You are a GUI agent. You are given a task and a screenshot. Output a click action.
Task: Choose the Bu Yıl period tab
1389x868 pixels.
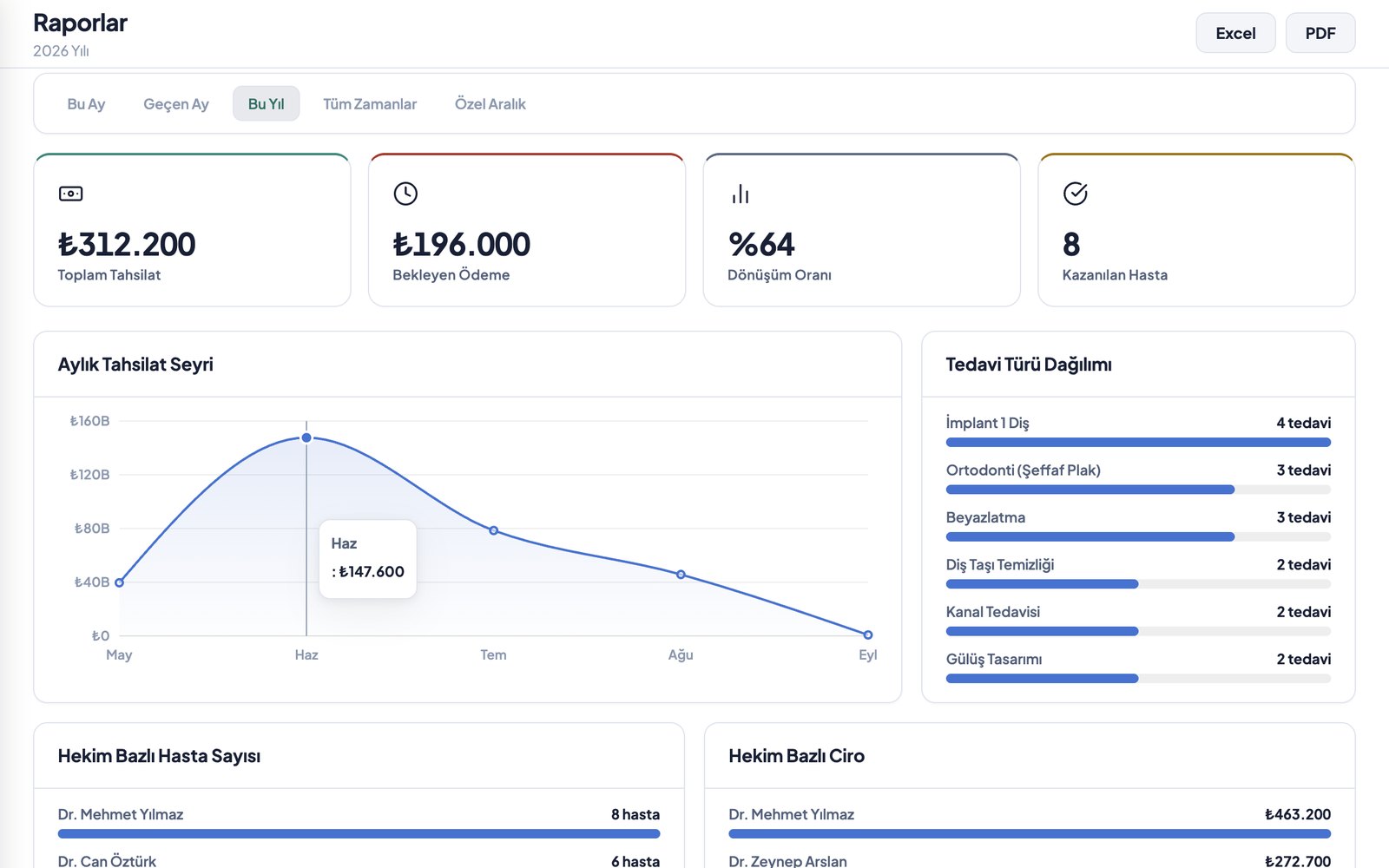click(266, 103)
